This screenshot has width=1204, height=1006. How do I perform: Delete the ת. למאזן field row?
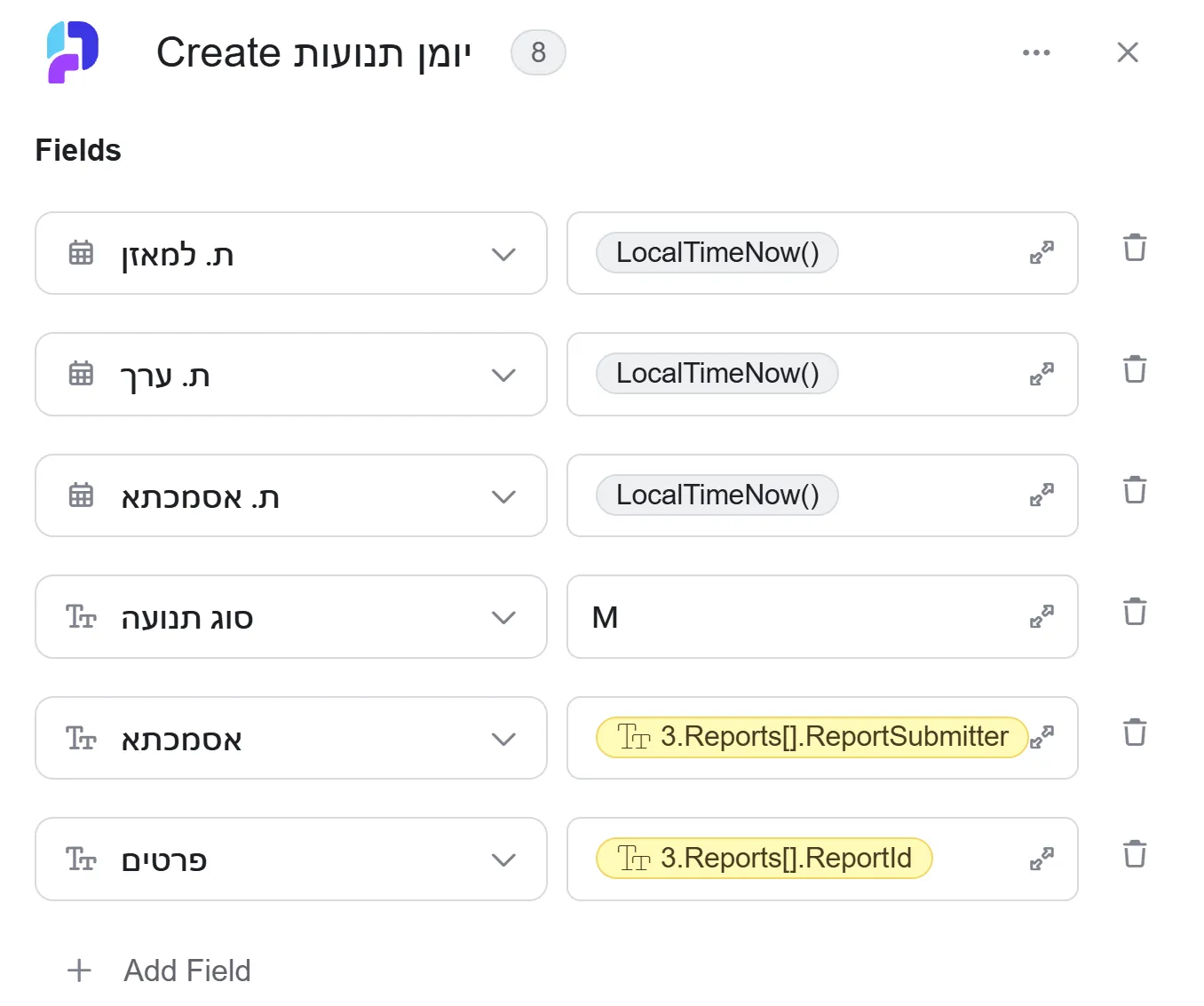click(x=1135, y=248)
